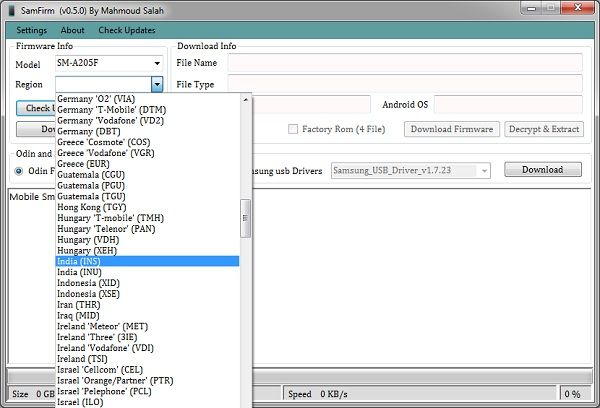Select India (INU) region
The image size is (600, 408).
[147, 272]
